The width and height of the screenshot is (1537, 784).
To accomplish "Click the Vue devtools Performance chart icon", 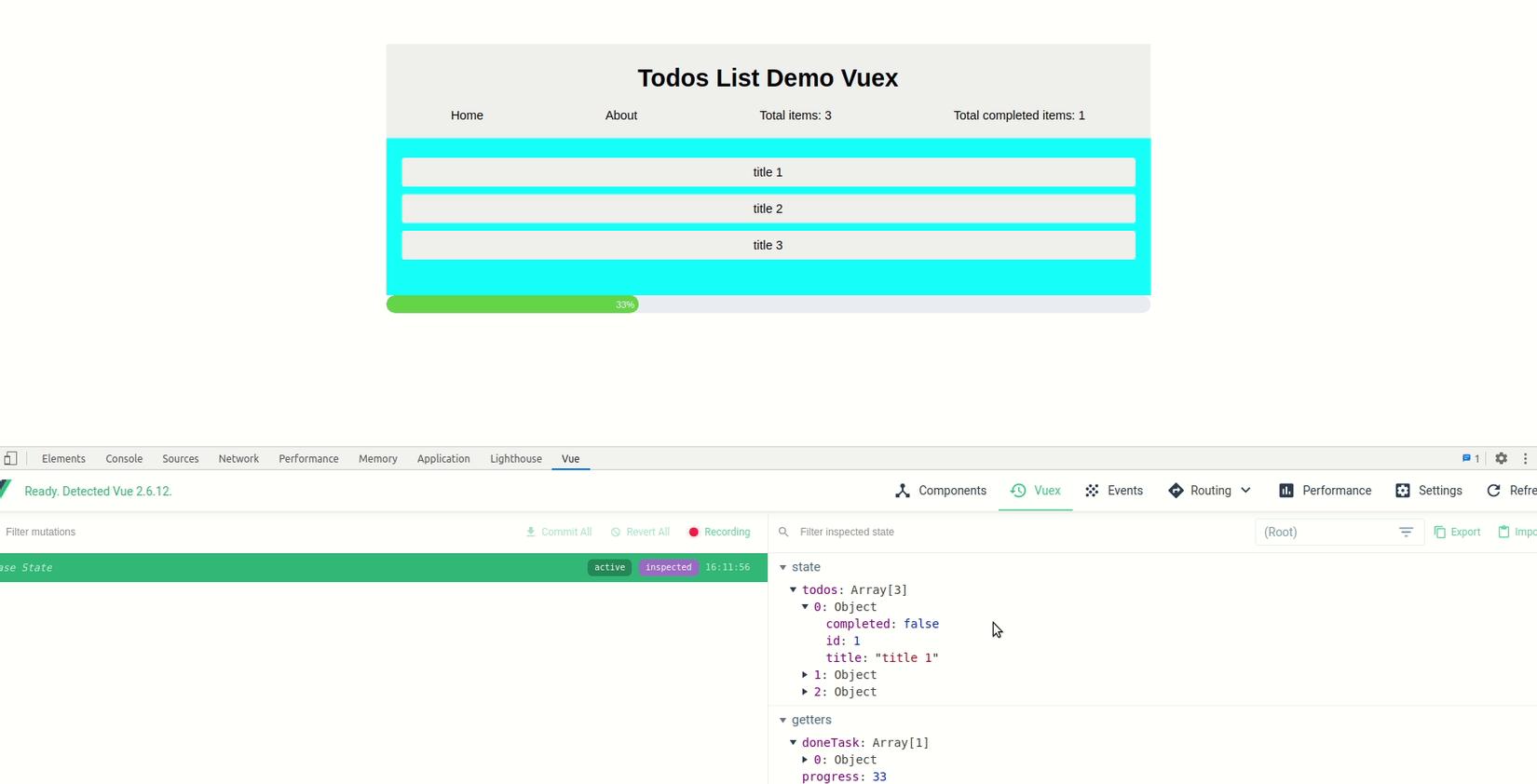I will (1285, 491).
